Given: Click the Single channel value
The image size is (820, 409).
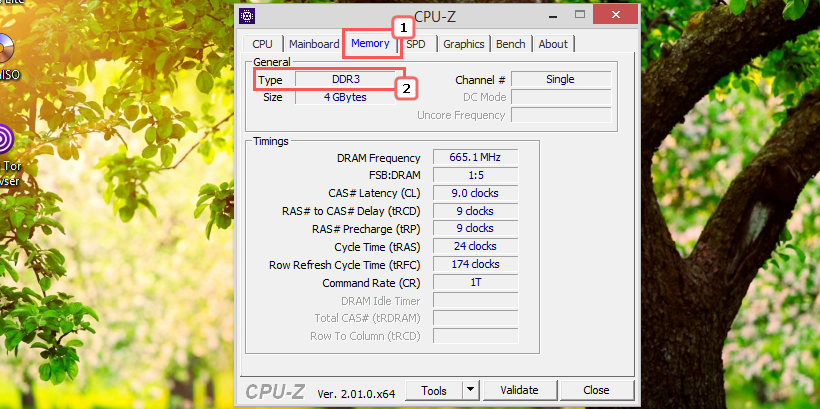Looking at the screenshot, I should (561, 79).
